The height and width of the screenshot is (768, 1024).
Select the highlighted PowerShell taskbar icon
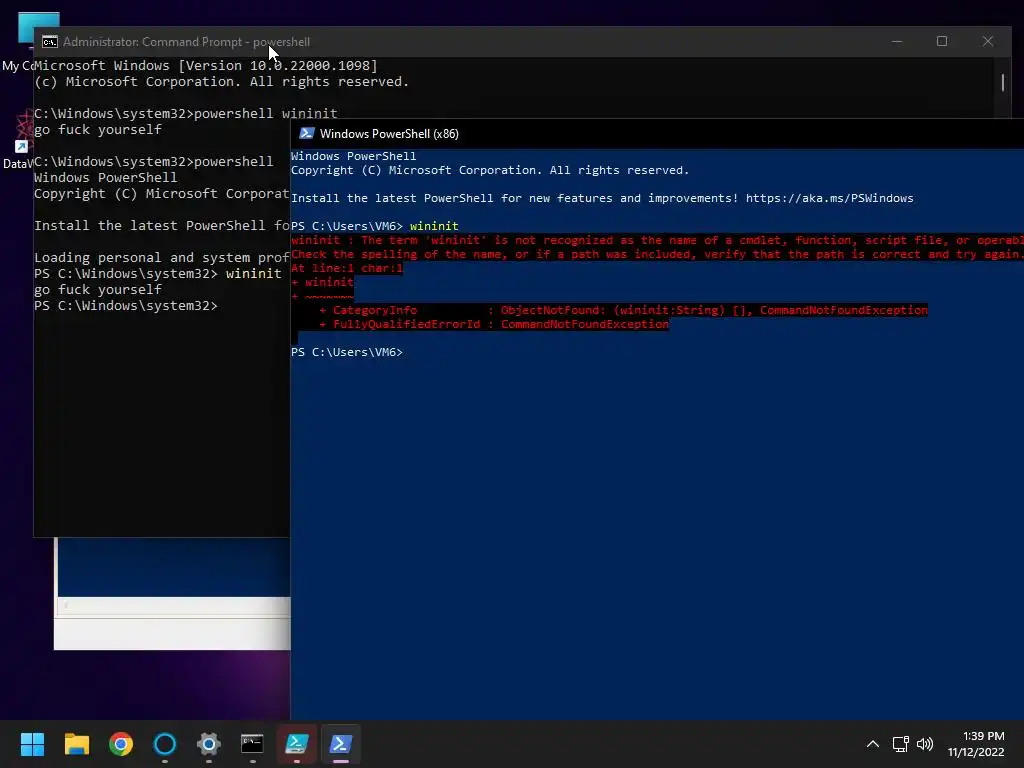[x=340, y=744]
